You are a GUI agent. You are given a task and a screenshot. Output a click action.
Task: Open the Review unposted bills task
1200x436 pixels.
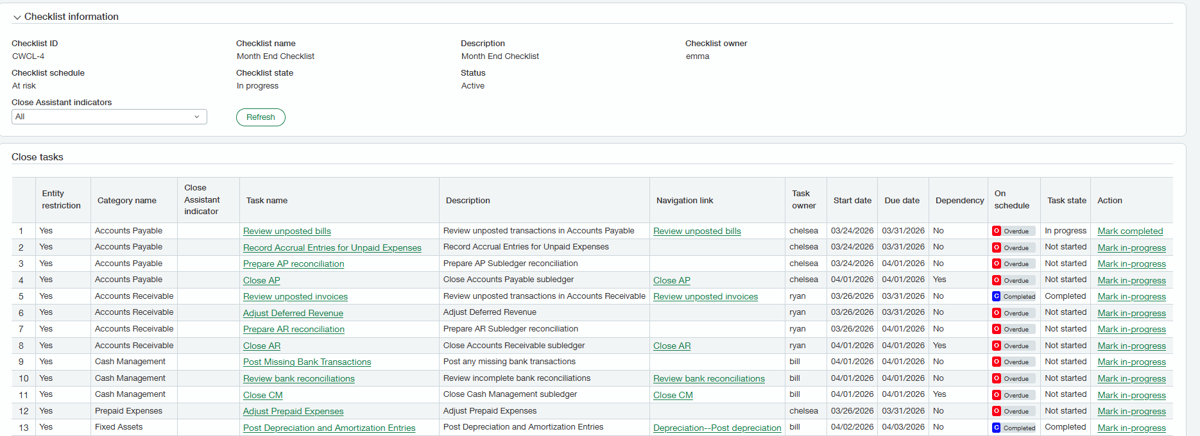[287, 231]
